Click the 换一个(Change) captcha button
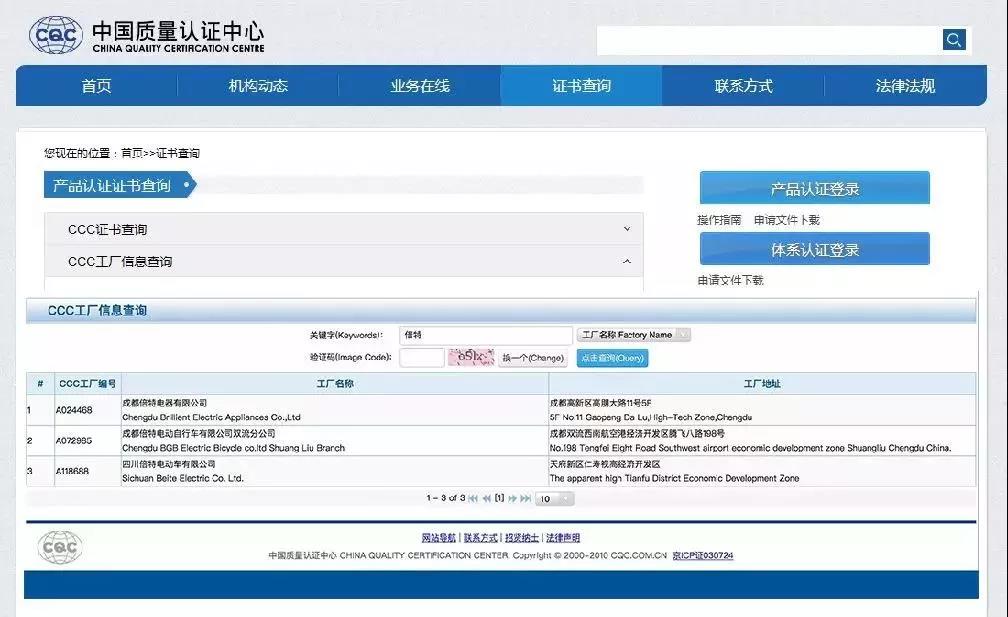The image size is (1008, 617). (x=533, y=358)
